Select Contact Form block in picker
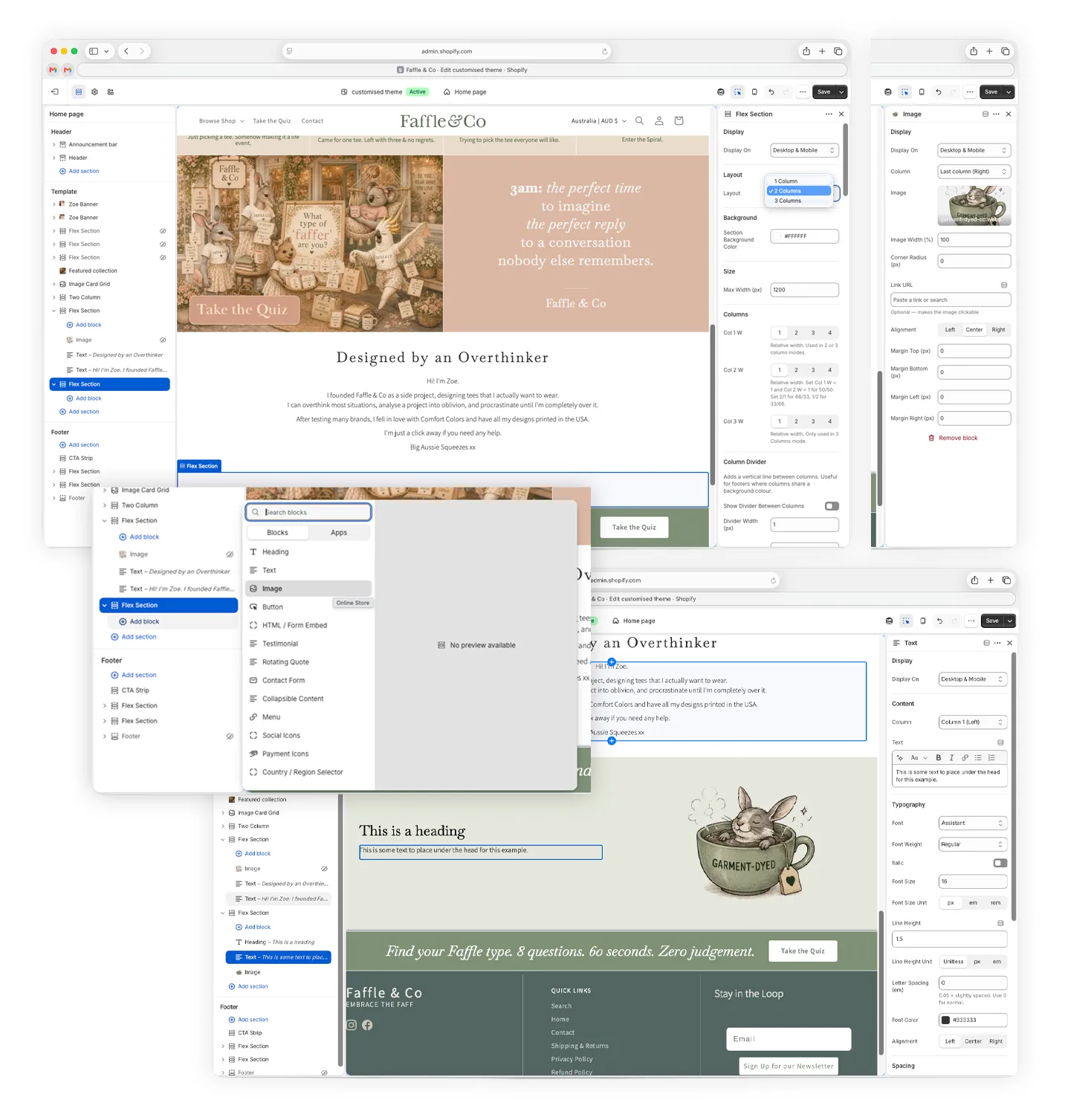1091x1120 pixels. (308, 681)
